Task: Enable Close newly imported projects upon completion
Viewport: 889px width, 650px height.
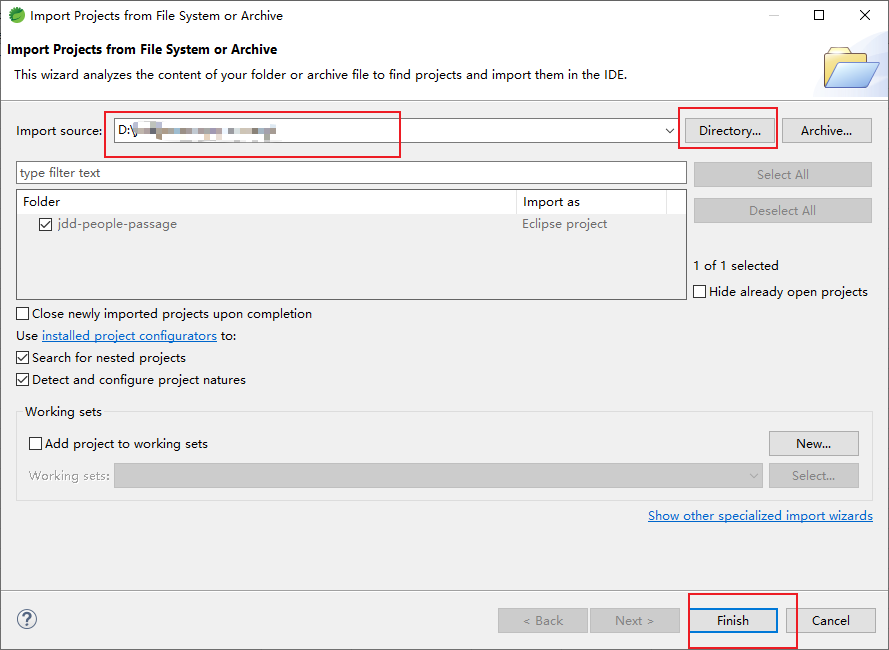Action: click(24, 314)
